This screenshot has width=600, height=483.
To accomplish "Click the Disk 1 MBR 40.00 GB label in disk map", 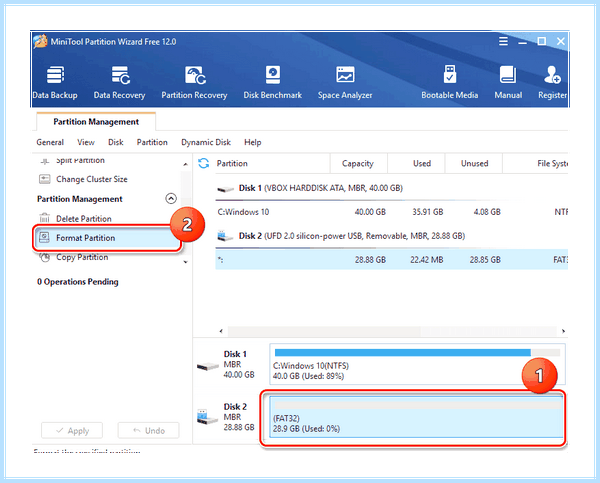I will (x=239, y=364).
